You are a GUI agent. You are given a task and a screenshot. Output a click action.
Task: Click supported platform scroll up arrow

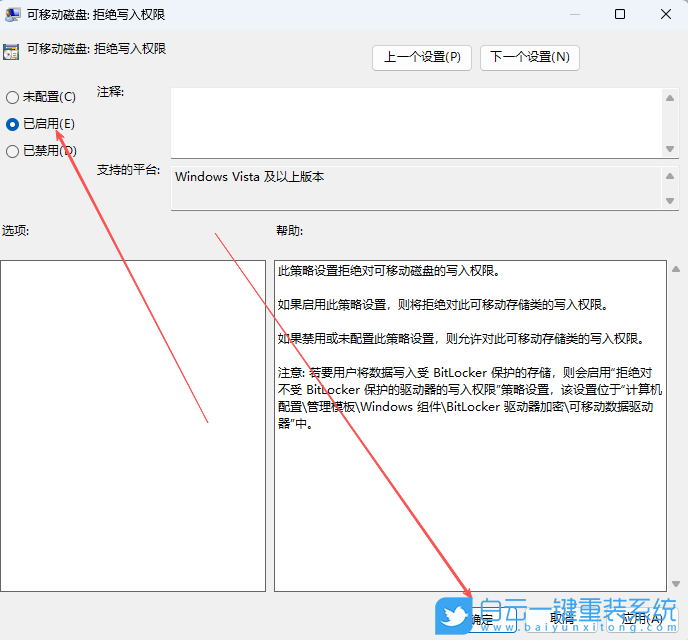pos(670,176)
